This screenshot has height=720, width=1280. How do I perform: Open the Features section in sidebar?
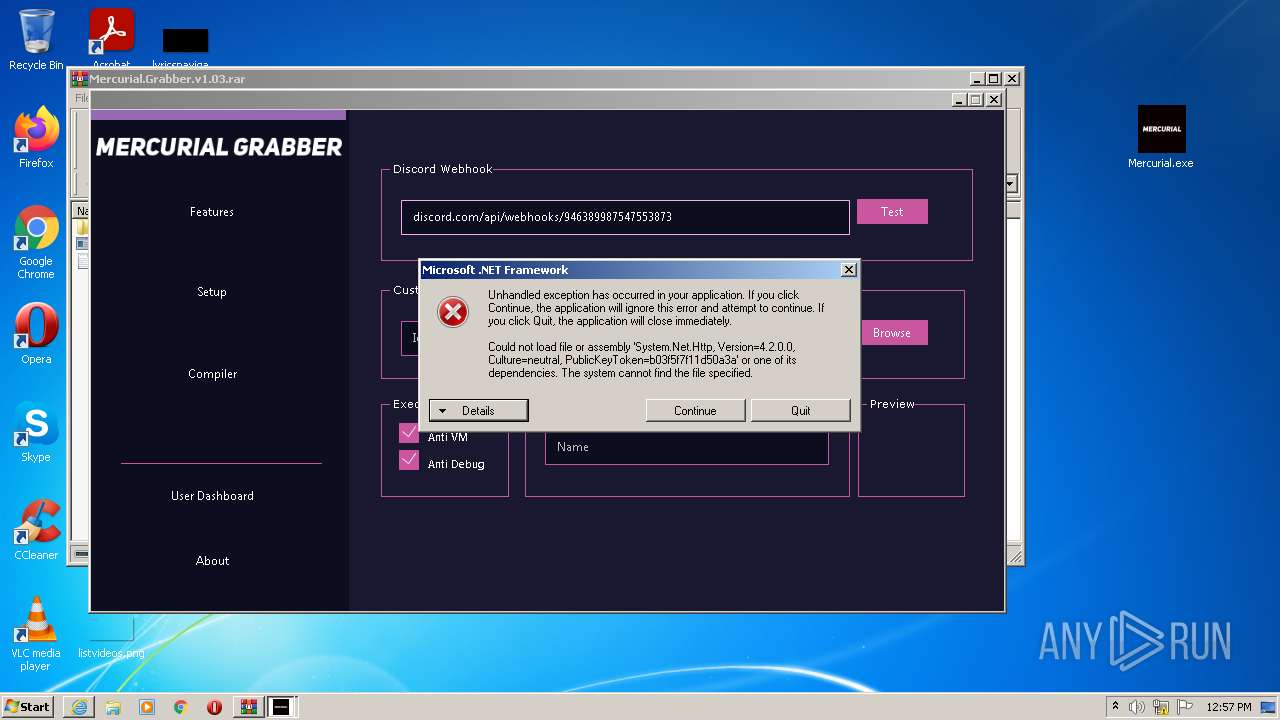[x=212, y=212]
